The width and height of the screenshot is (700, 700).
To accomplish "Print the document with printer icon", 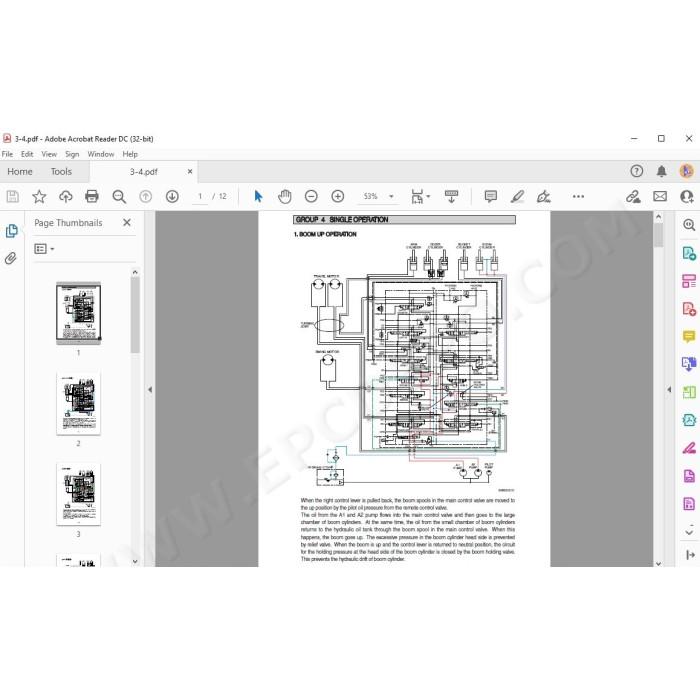I will coord(92,196).
